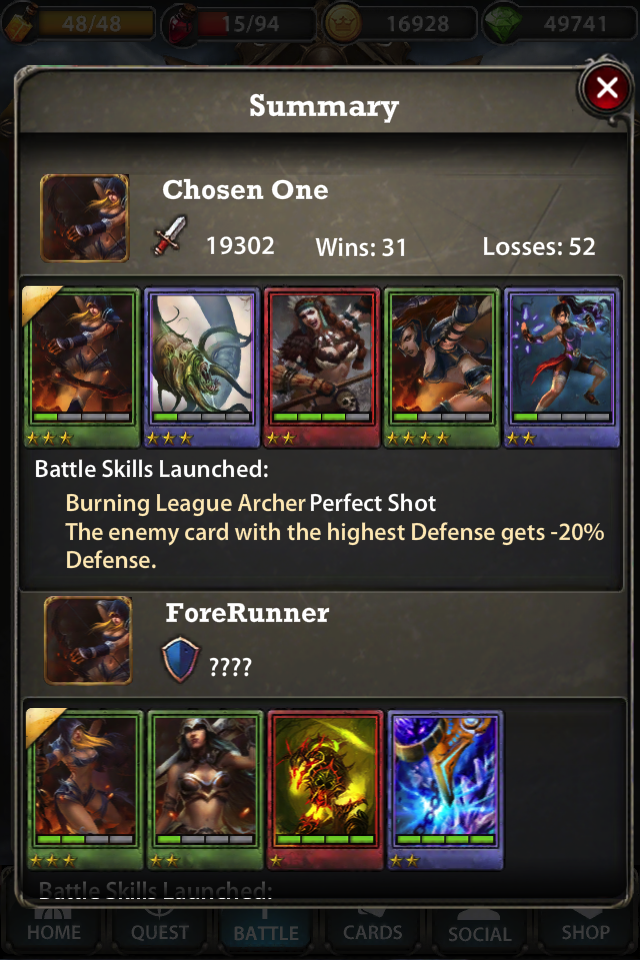Select Chosen One's leader archer card
The width and height of the screenshot is (640, 960).
coord(81,367)
